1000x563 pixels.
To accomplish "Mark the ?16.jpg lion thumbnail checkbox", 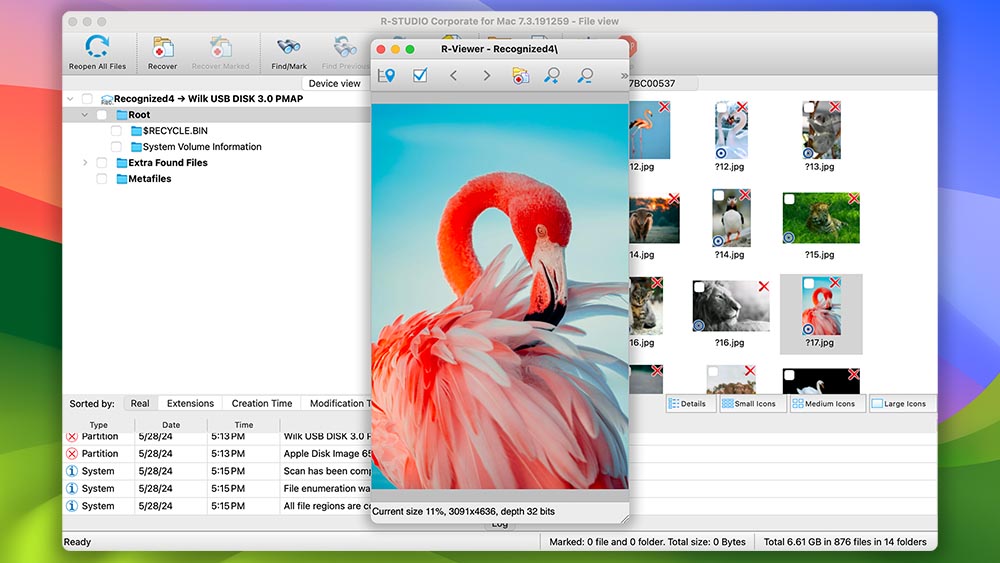I will 699,288.
